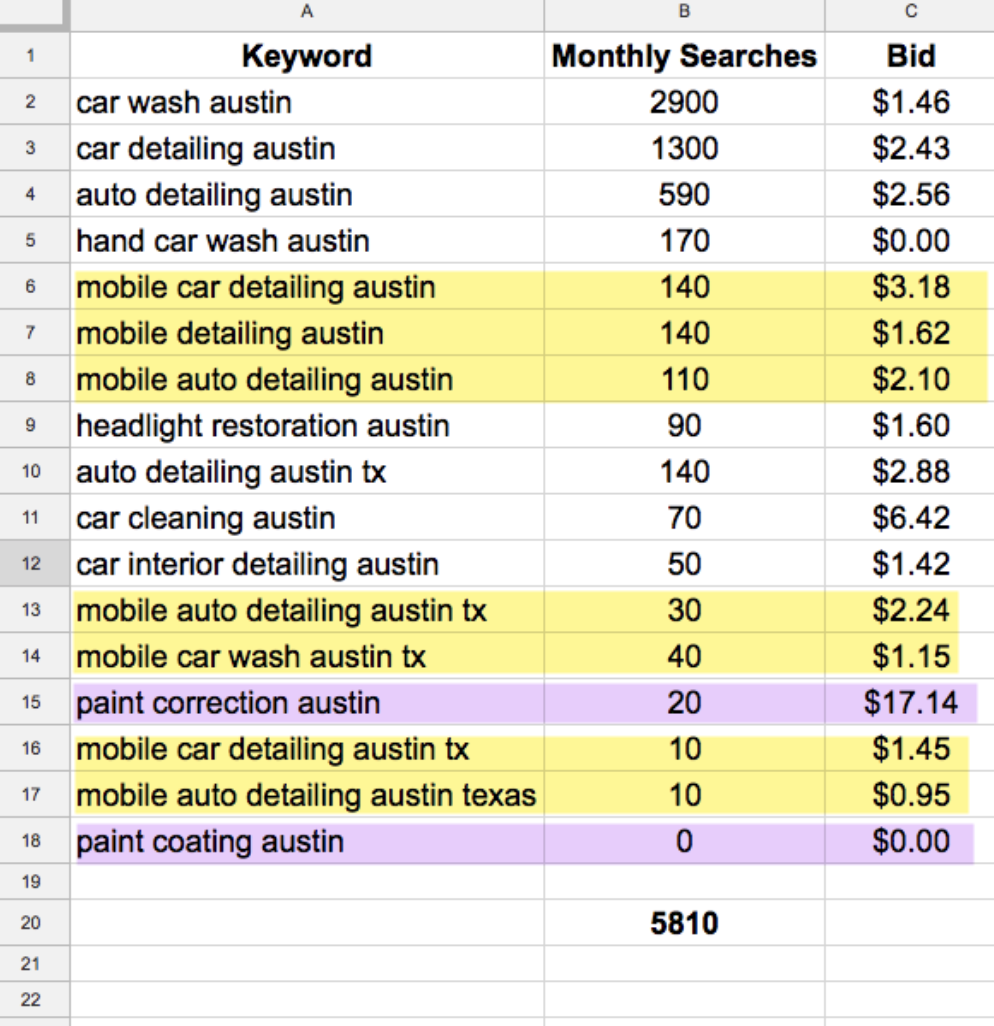Select column C header
994x1026 pixels.
910,14
